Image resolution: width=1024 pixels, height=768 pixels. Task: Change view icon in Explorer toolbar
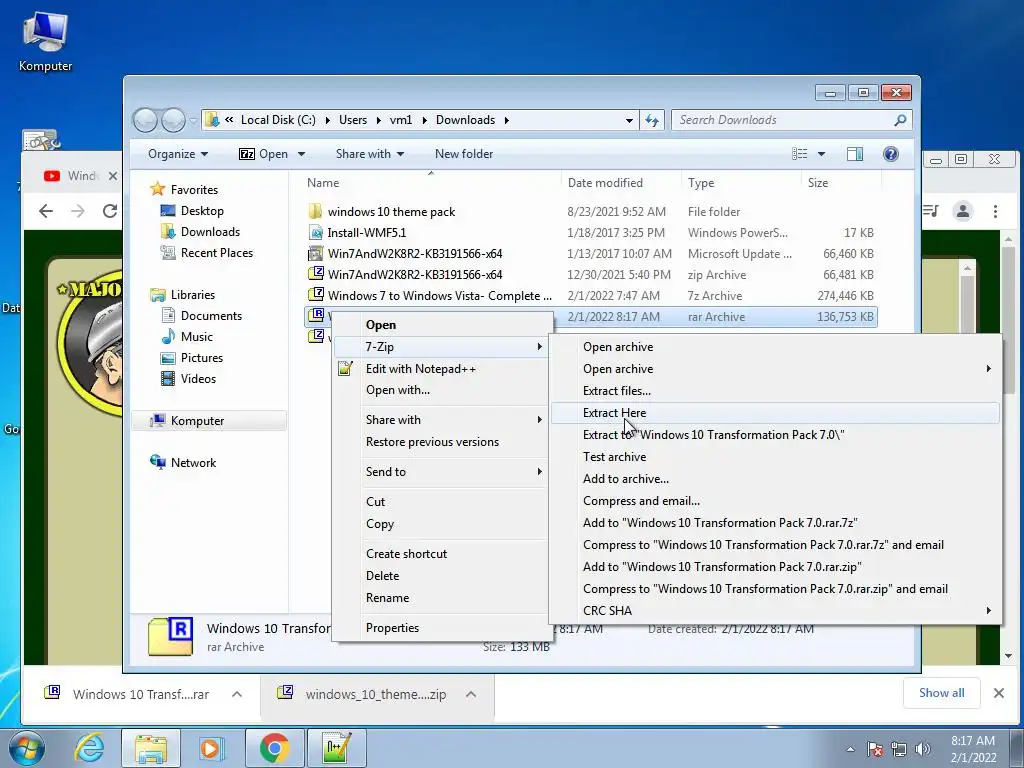coord(799,154)
